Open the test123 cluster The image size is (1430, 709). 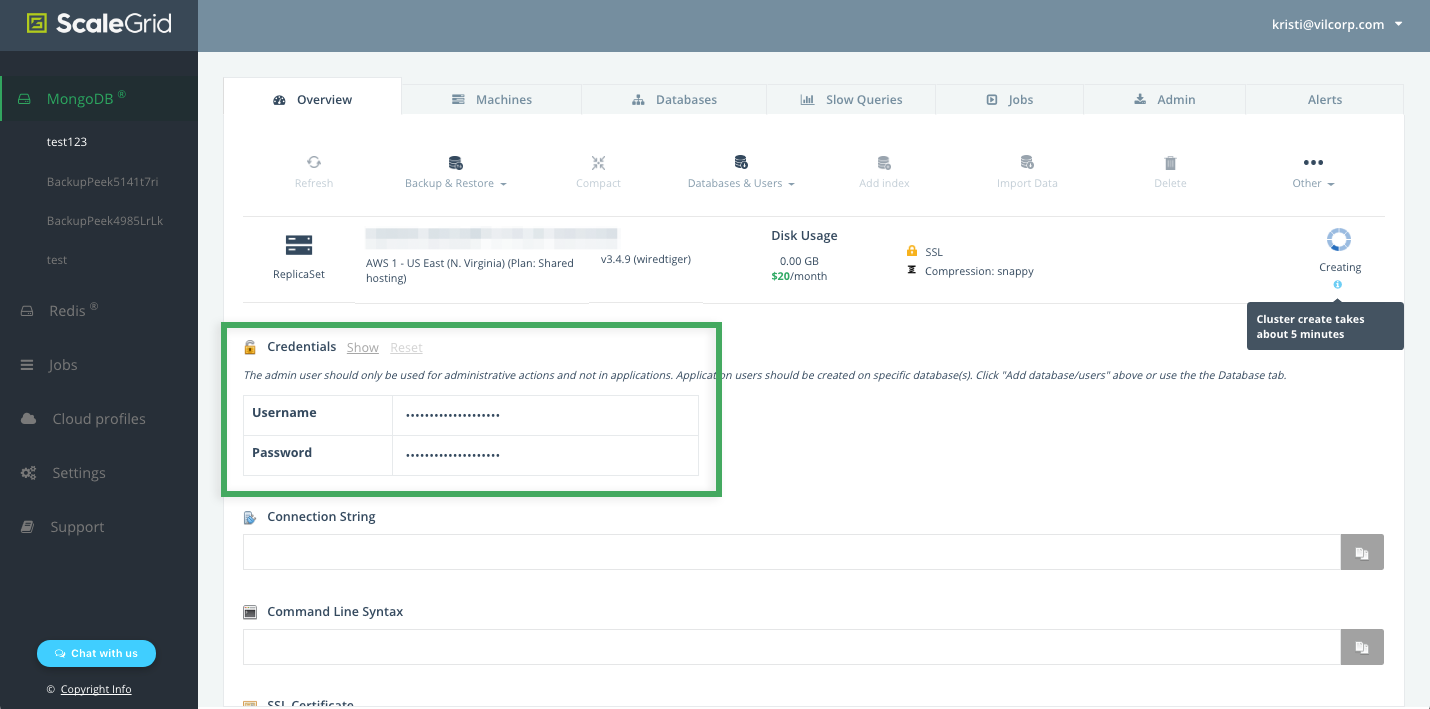[x=67, y=142]
